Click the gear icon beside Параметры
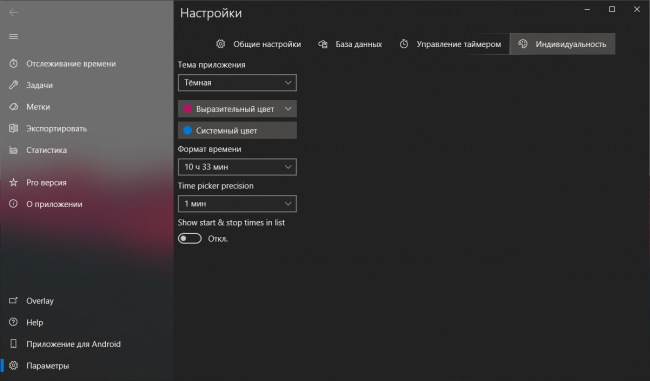 pos(13,365)
